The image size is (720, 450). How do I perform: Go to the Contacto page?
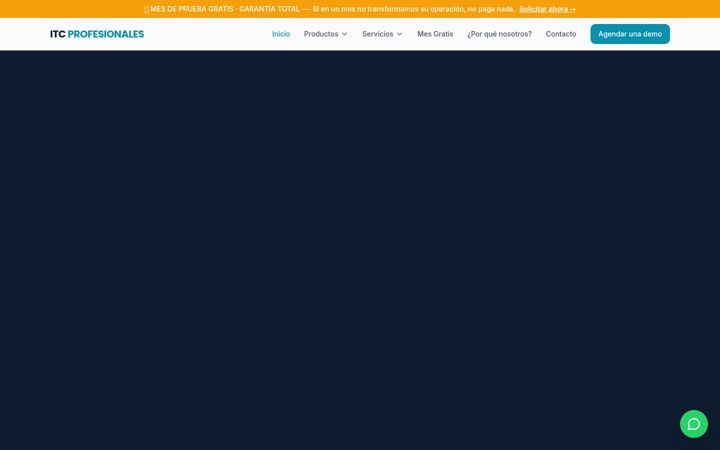point(561,34)
